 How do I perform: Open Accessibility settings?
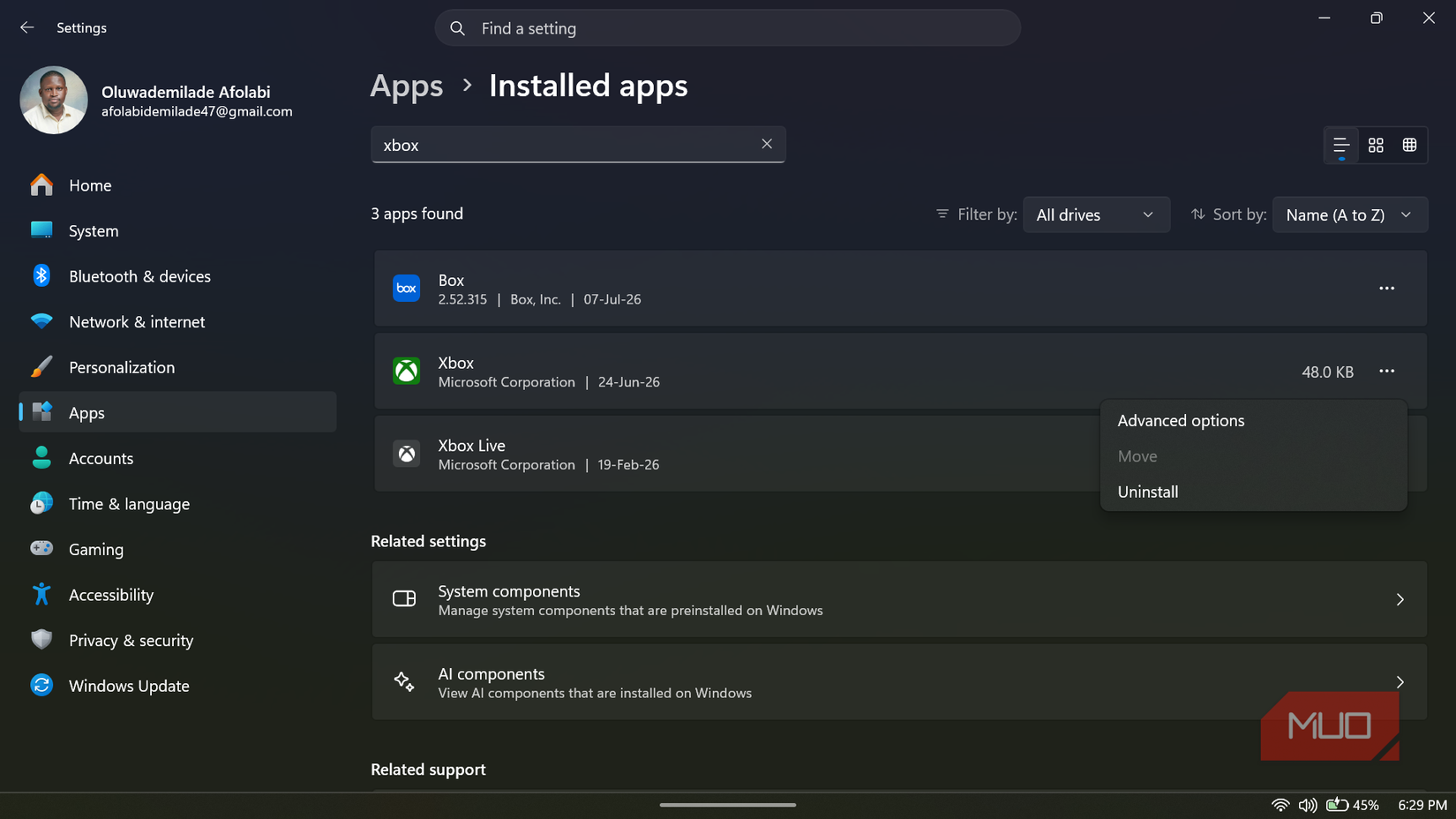coord(177,595)
